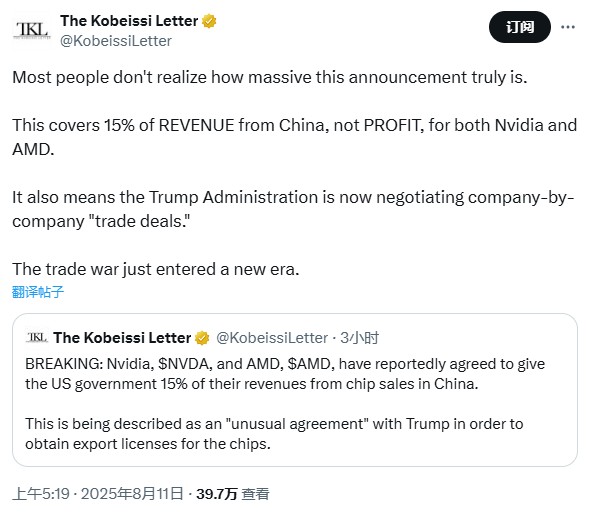Click the $AMD cashtag in quoted tweet
594x516 pixels.
point(311,364)
